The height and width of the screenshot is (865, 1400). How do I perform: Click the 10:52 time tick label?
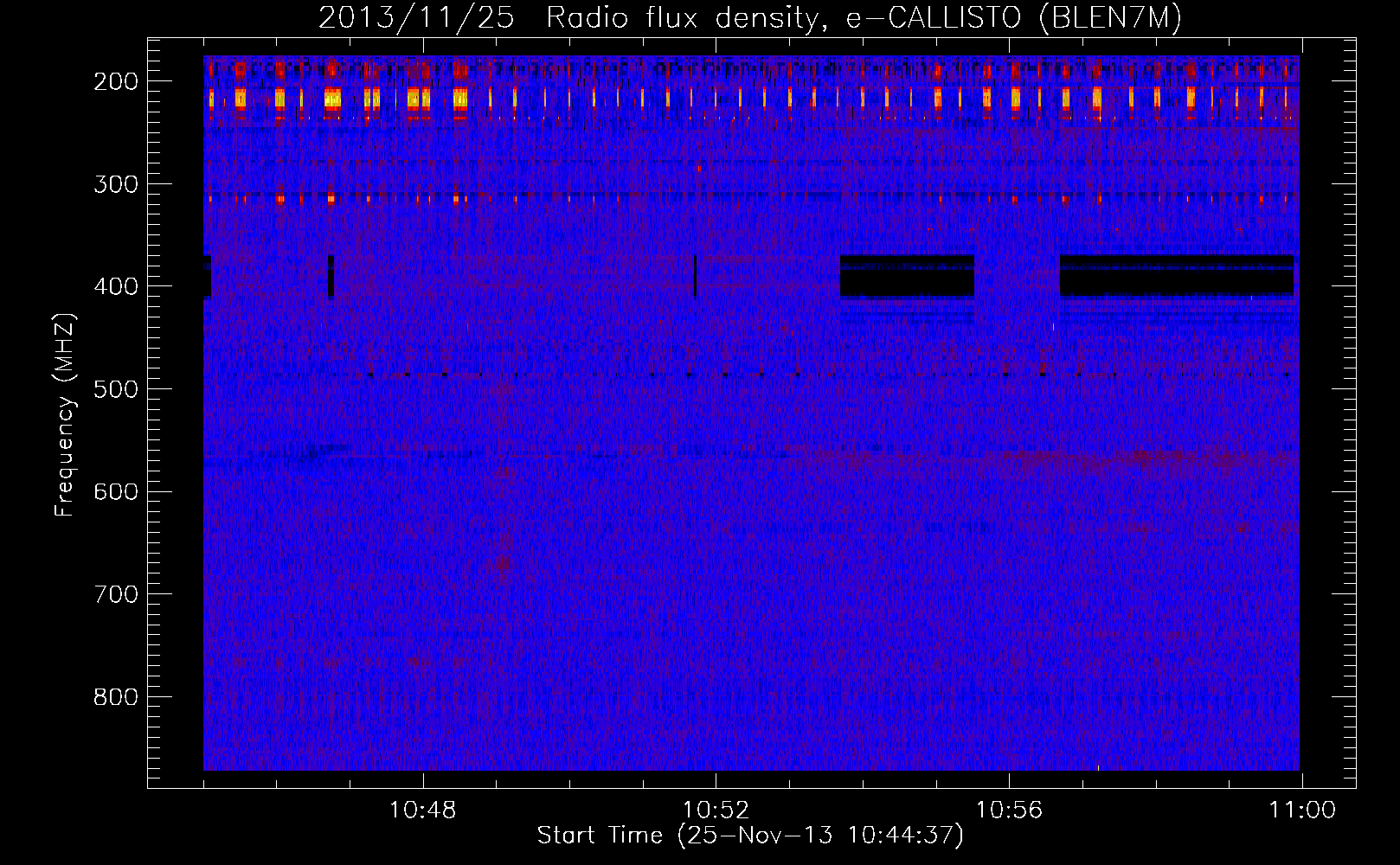[x=716, y=811]
